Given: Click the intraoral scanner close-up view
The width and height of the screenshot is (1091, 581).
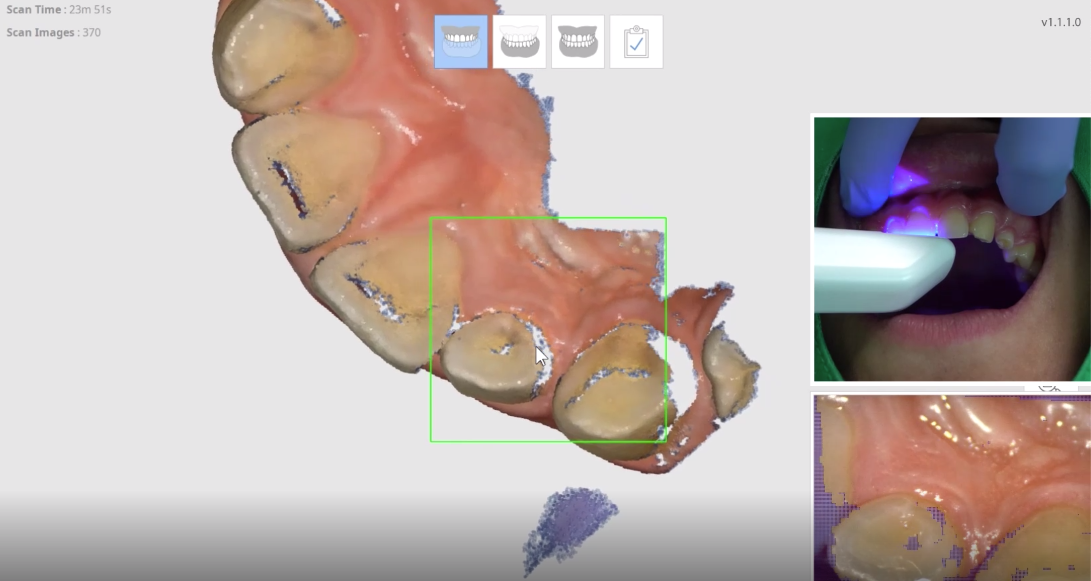Looking at the screenshot, I should (x=952, y=488).
